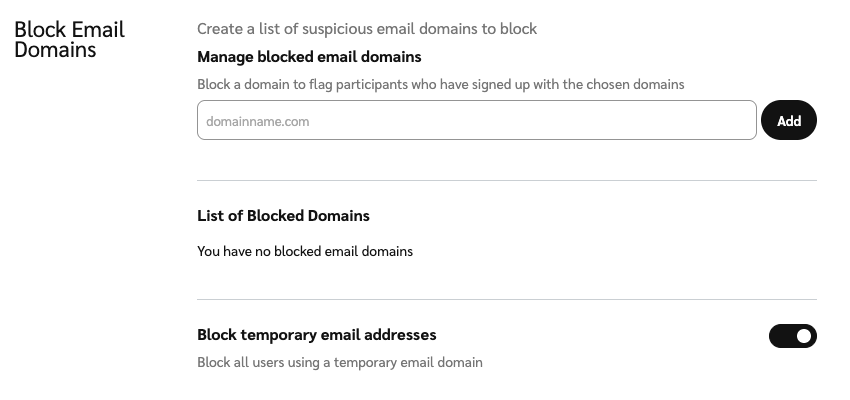Select the "Block Email Domains" section title
This screenshot has height=400, width=850.
pyautogui.click(x=69, y=39)
